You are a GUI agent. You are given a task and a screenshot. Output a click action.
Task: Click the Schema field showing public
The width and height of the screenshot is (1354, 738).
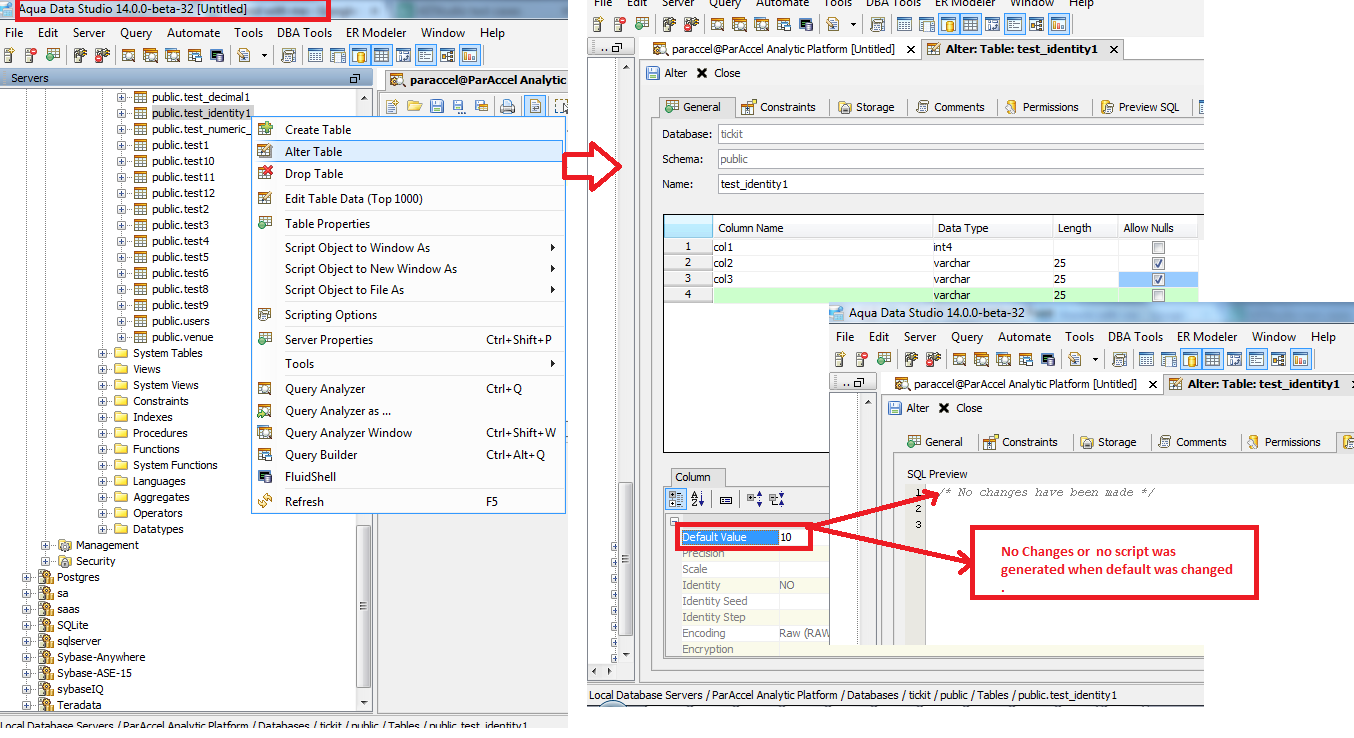(960, 159)
